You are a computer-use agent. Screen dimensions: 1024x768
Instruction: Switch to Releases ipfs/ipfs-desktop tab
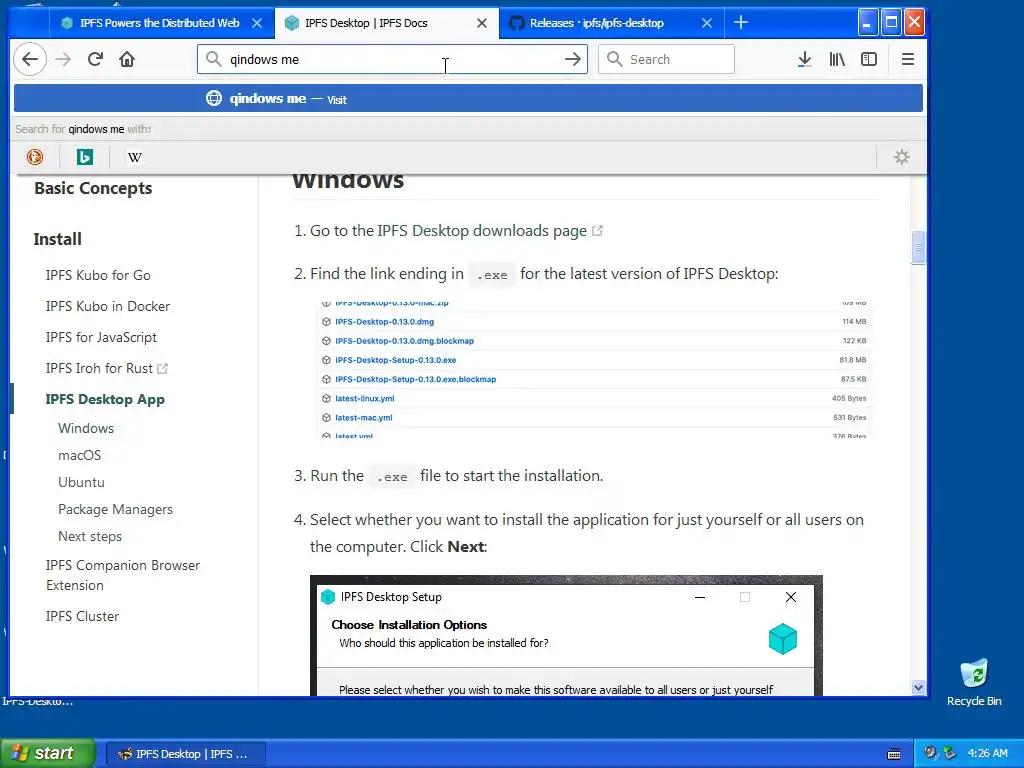click(596, 23)
